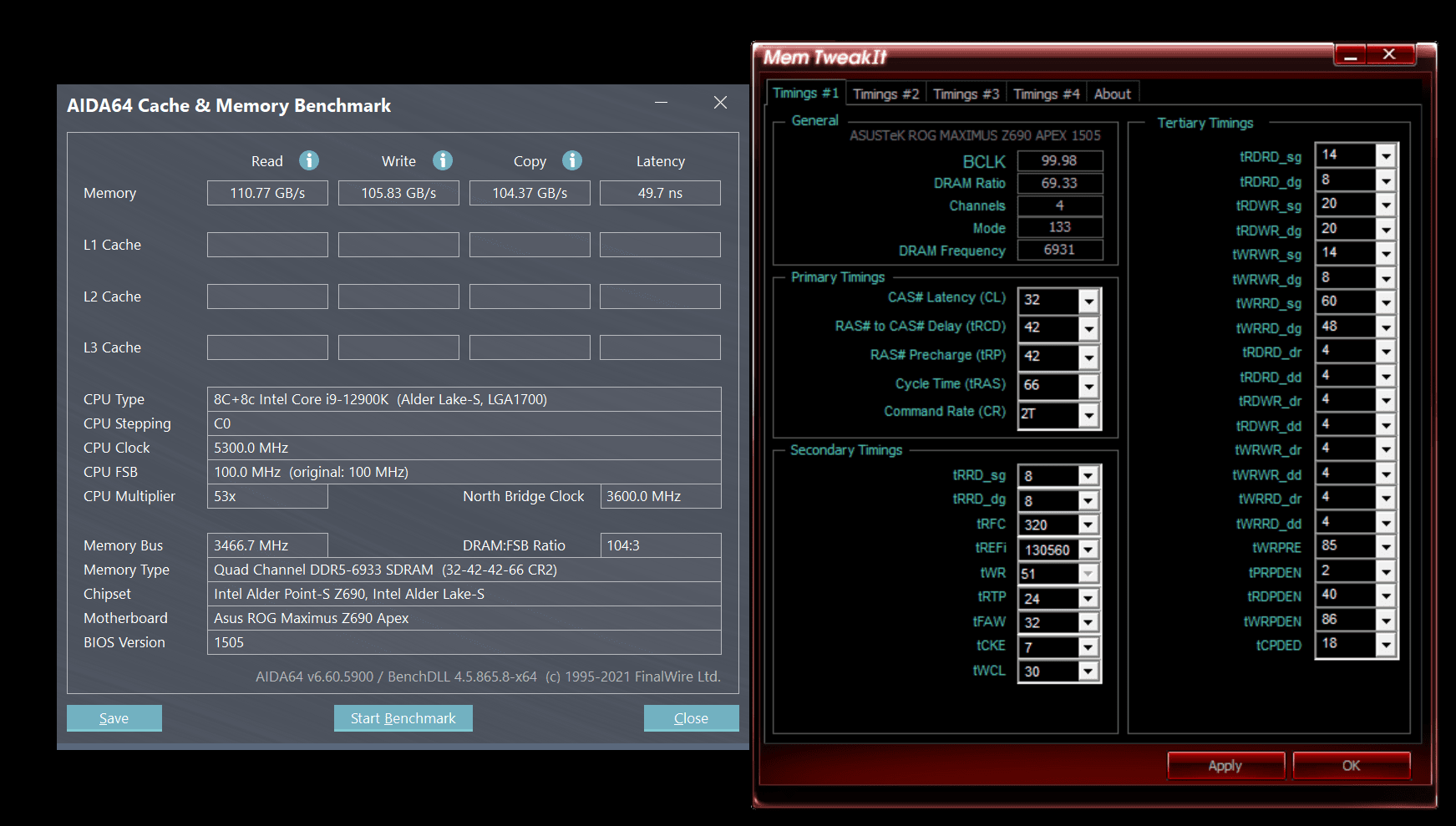Click the Copy info icon in AIDA64

[x=572, y=160]
